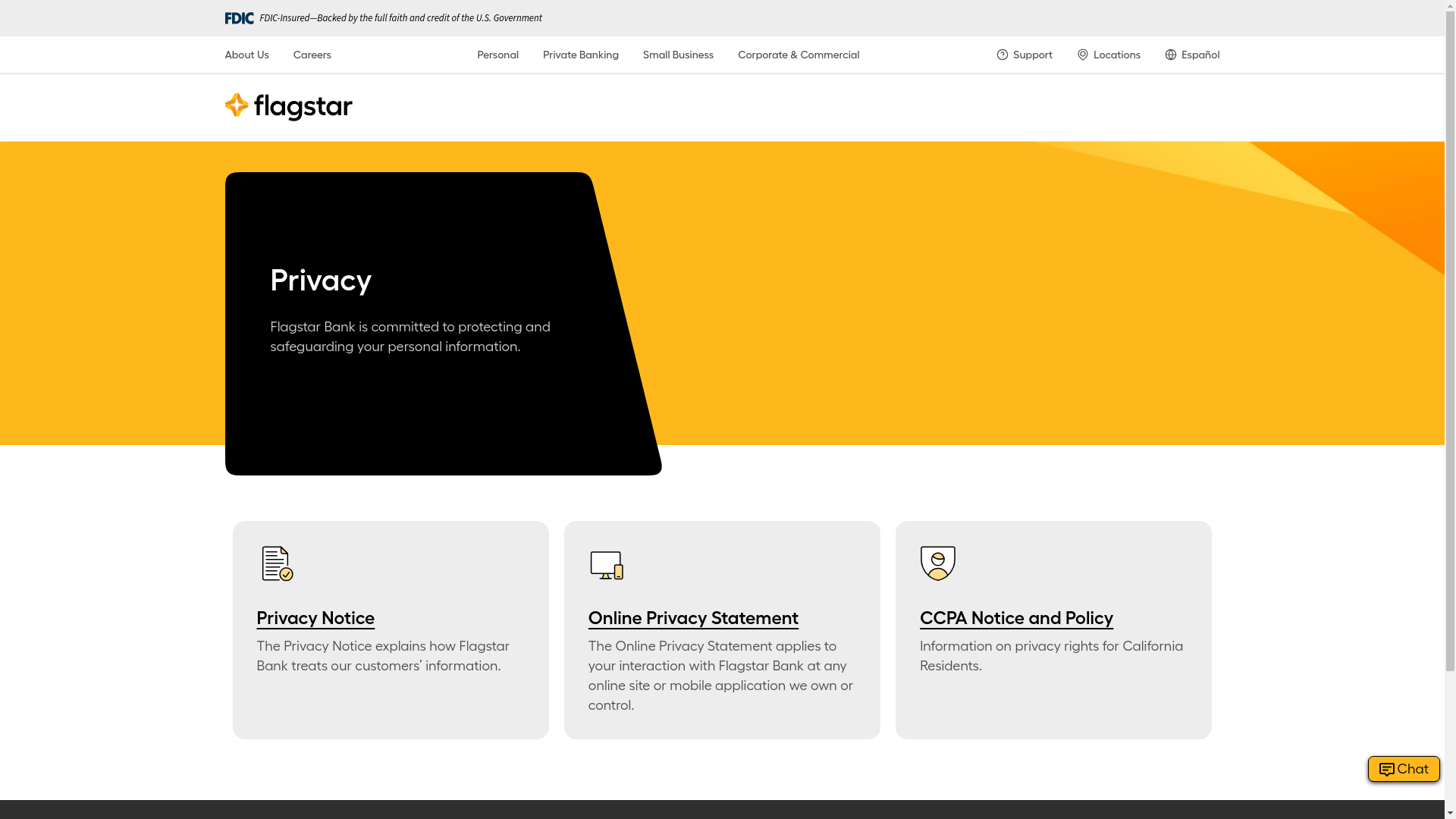The height and width of the screenshot is (819, 1456).
Task: Click the CCPA shield person icon
Action: [x=937, y=563]
